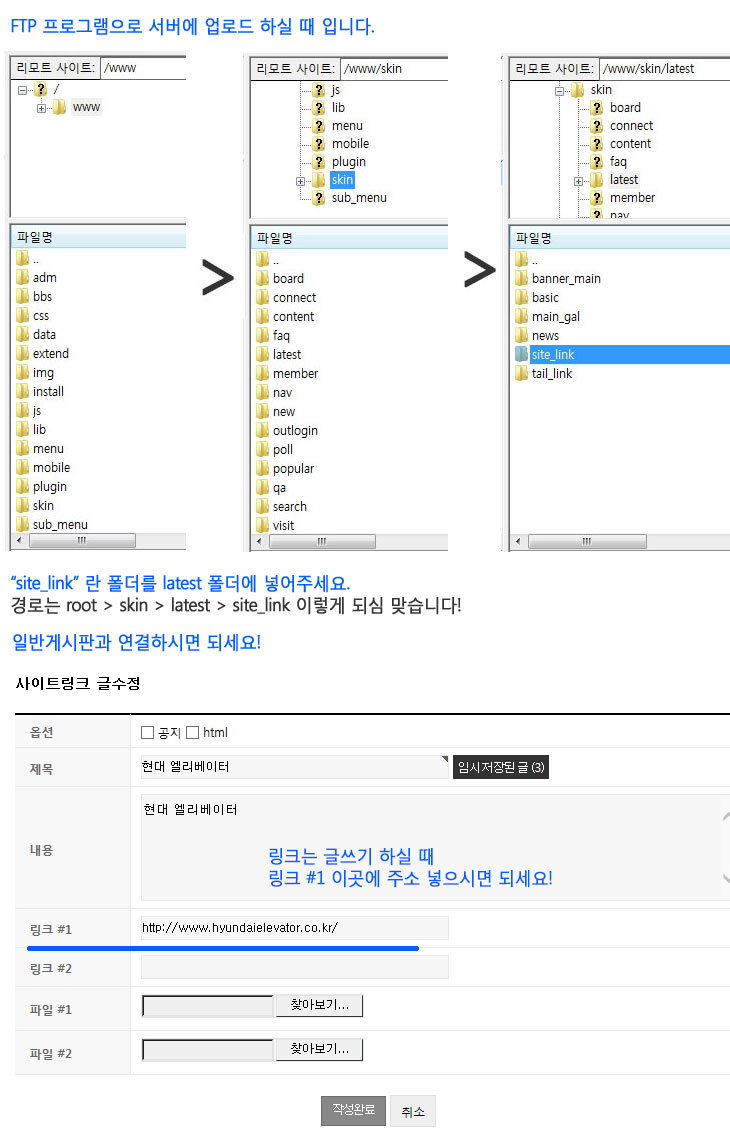Click 찾아보기 button for 파일 #1

tap(319, 1006)
